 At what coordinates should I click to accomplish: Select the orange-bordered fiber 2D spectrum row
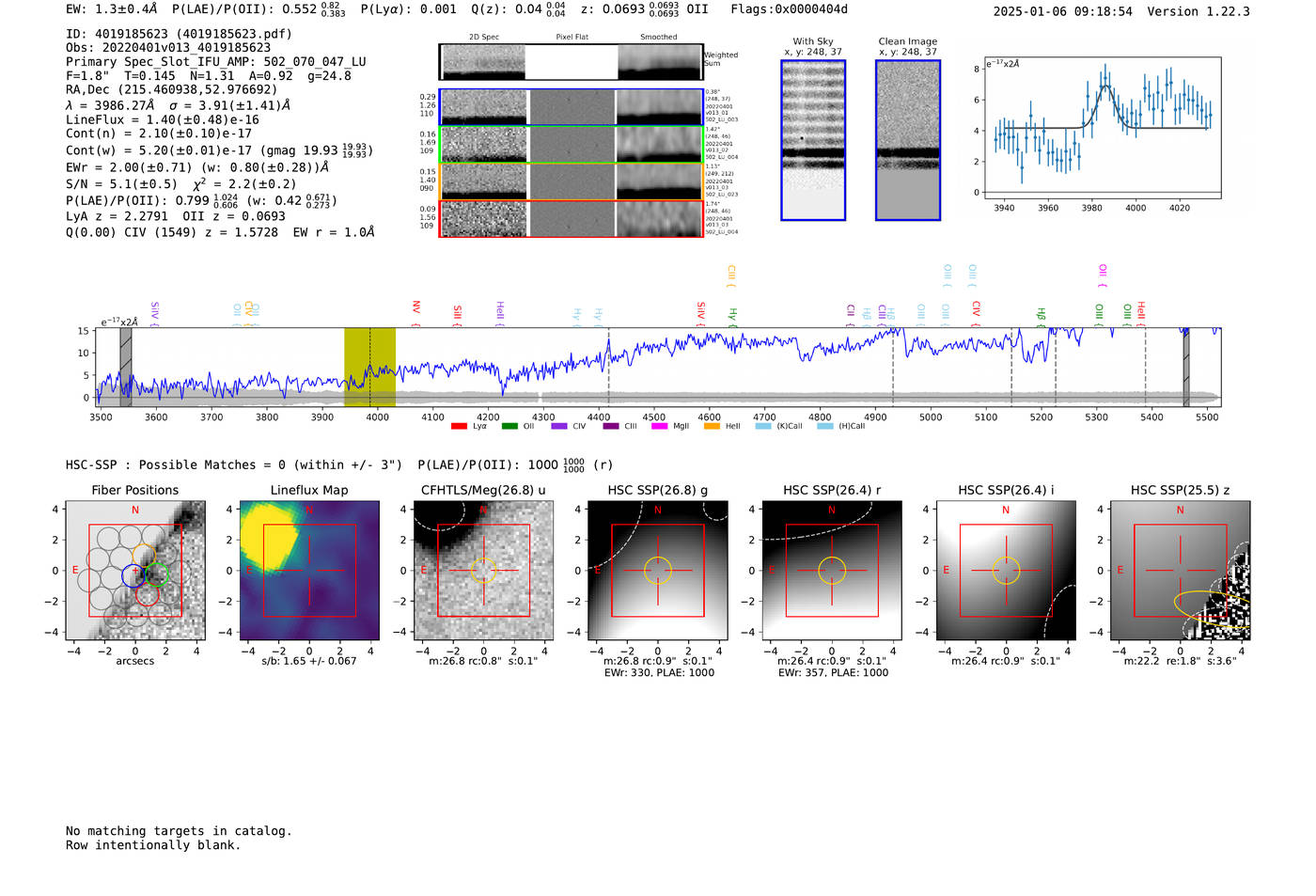[571, 181]
